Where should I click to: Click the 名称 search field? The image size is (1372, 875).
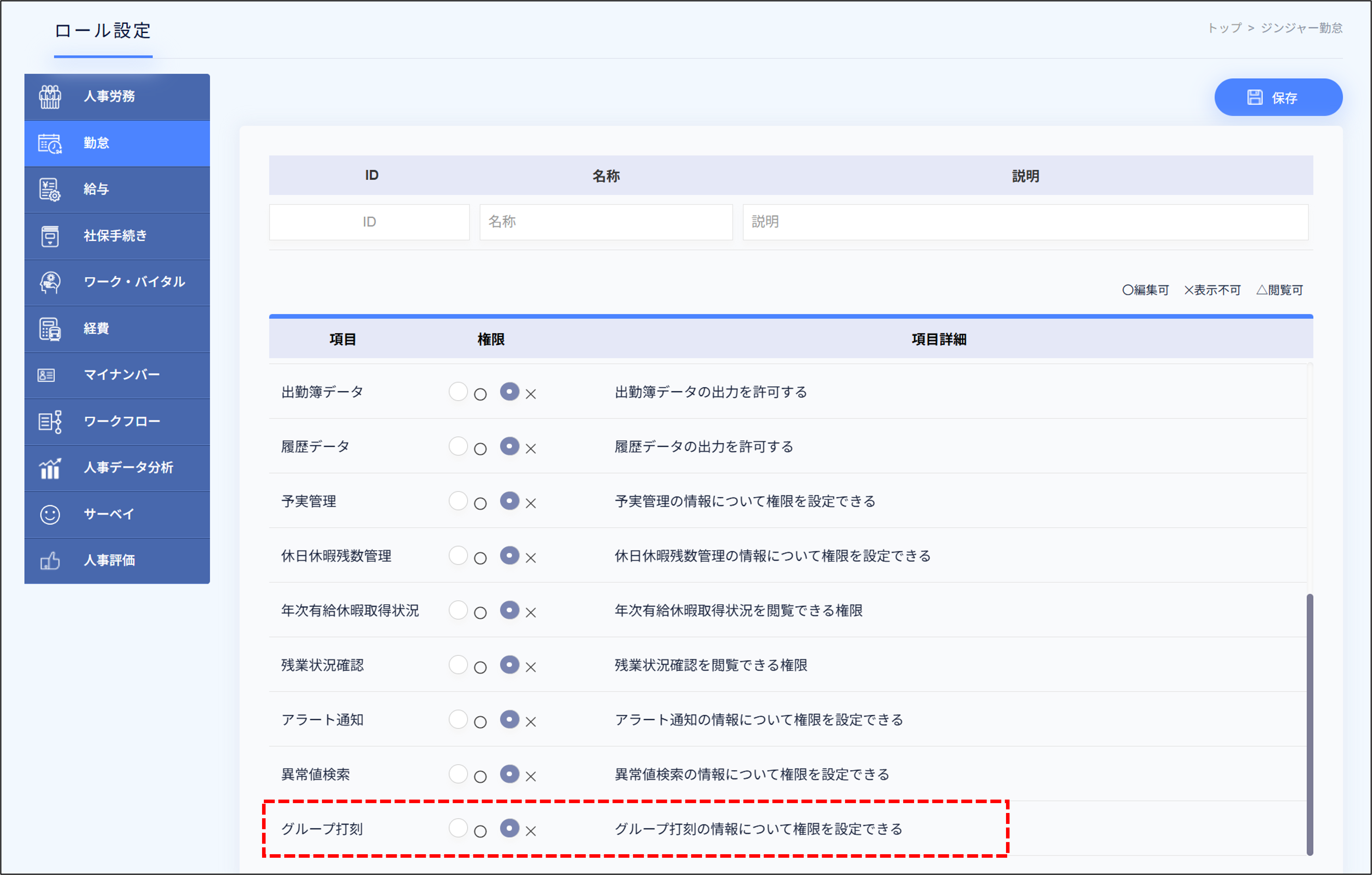pyautogui.click(x=606, y=222)
